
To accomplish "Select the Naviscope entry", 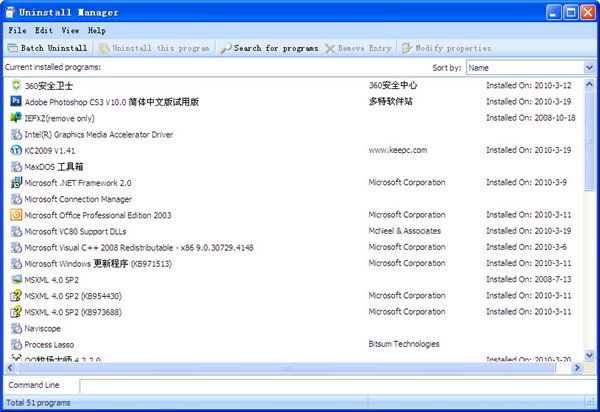I will click(42, 329).
